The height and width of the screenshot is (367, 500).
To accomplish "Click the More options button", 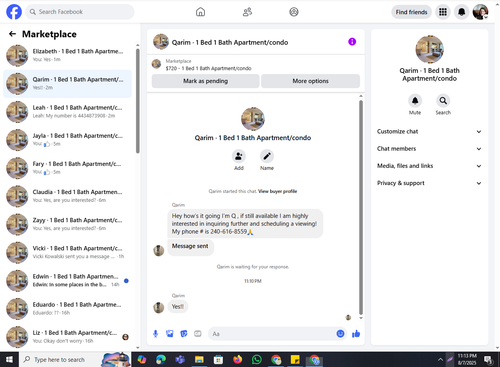I will (x=310, y=81).
